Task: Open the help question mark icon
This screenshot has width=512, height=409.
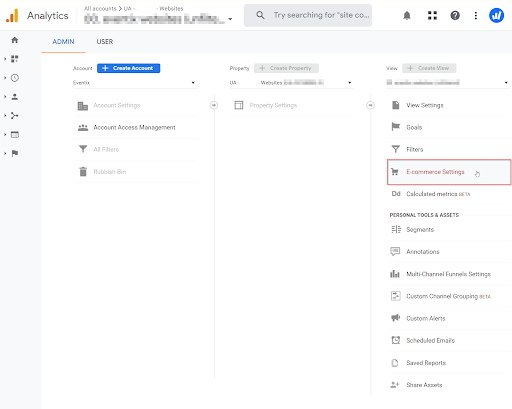Action: pos(455,15)
